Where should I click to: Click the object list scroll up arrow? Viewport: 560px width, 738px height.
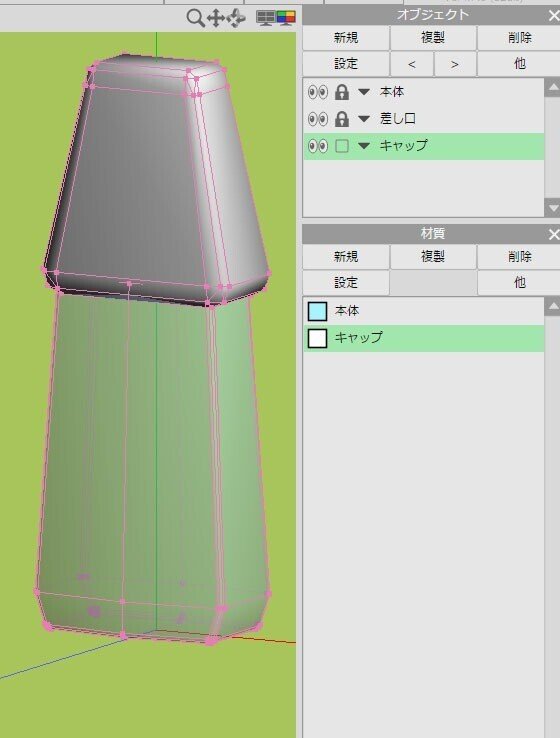pos(552,88)
